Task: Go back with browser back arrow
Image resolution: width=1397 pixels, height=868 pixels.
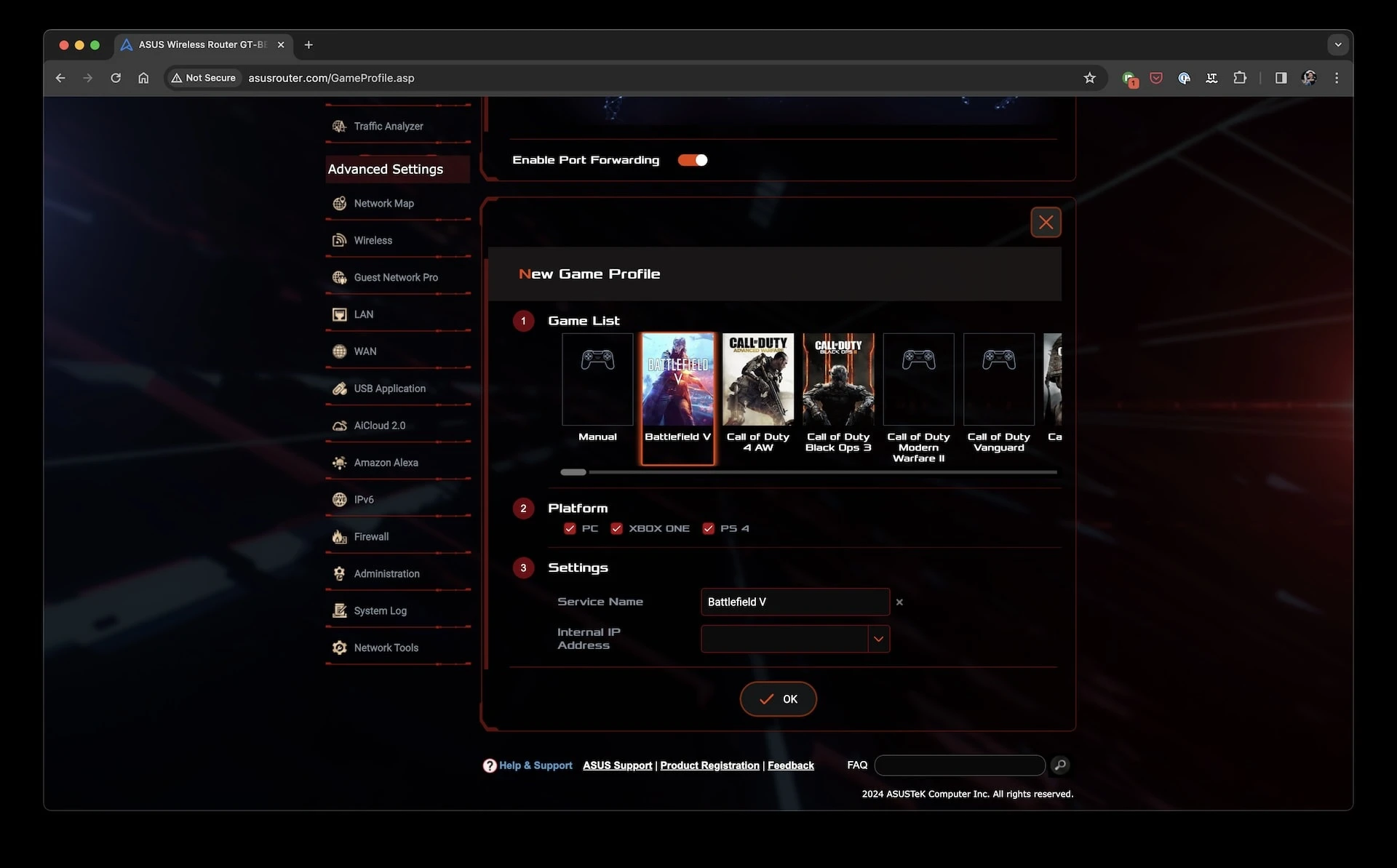Action: pyautogui.click(x=60, y=78)
